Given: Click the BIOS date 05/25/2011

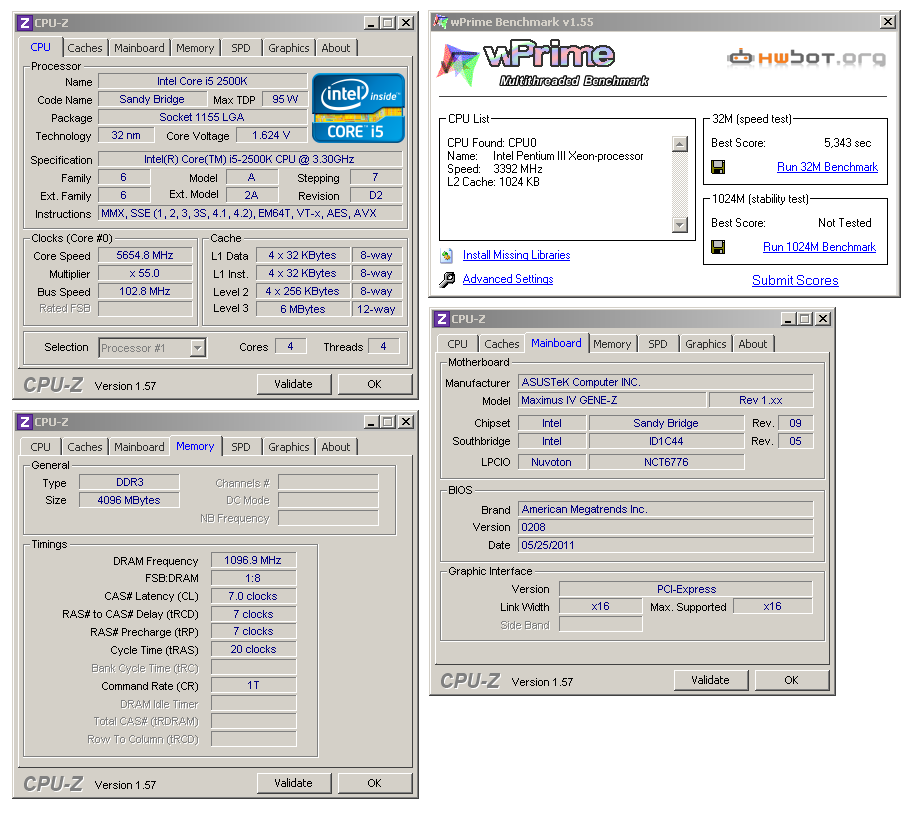Looking at the screenshot, I should 665,545.
